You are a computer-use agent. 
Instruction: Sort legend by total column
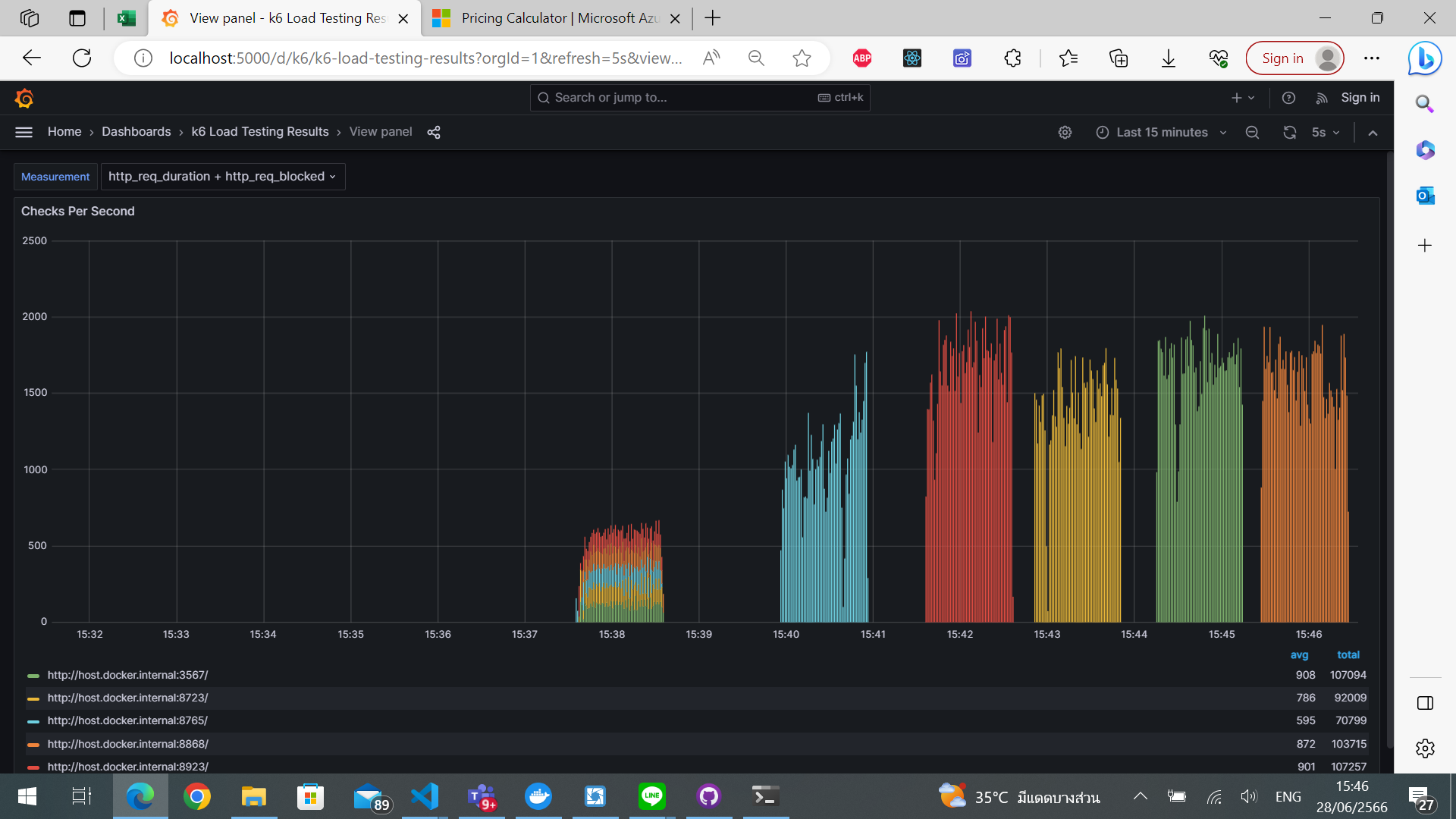click(1348, 654)
